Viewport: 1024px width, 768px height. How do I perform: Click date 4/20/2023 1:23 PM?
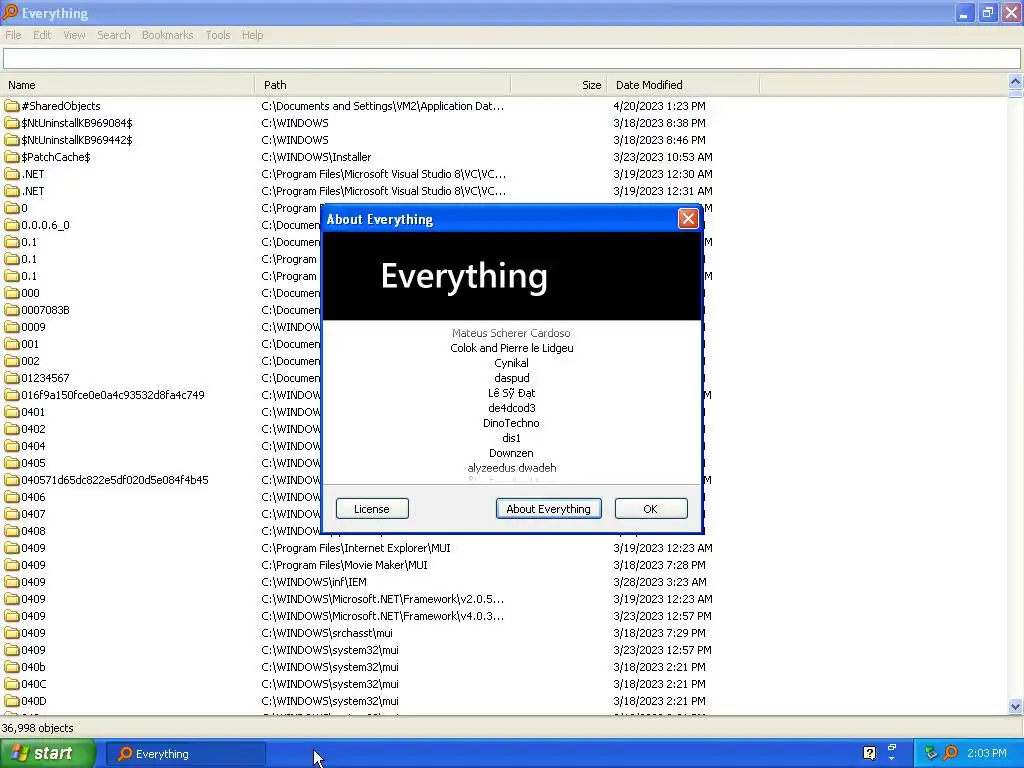(660, 106)
